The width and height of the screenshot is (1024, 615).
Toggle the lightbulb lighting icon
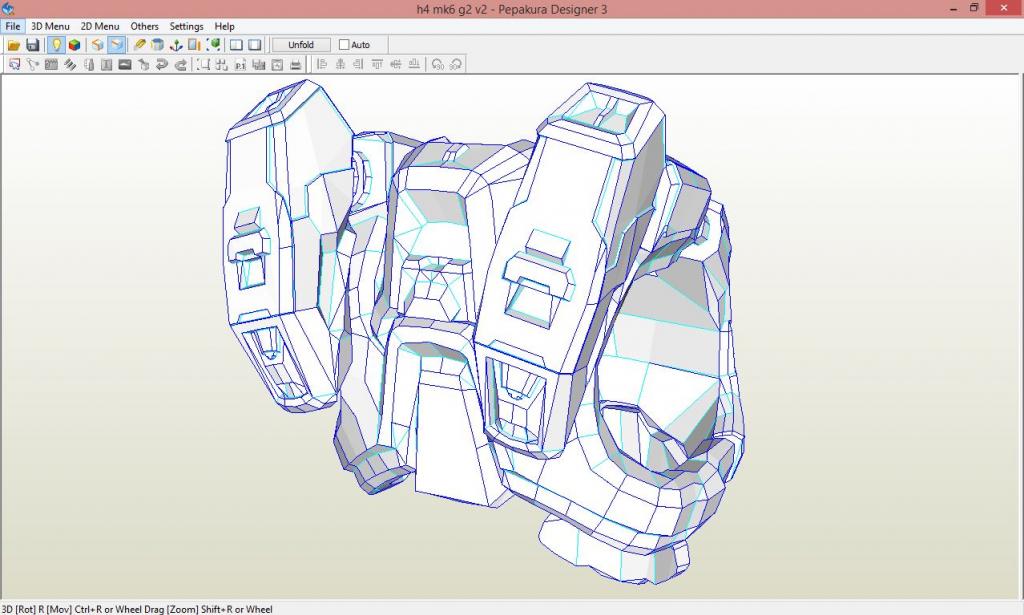tap(56, 45)
